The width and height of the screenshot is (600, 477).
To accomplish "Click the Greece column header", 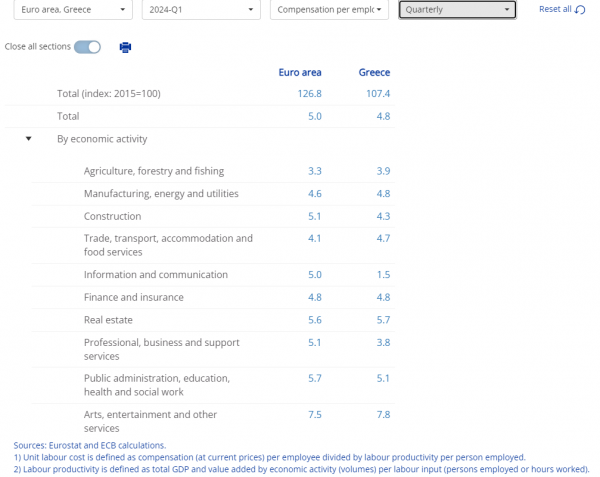I will [x=374, y=72].
